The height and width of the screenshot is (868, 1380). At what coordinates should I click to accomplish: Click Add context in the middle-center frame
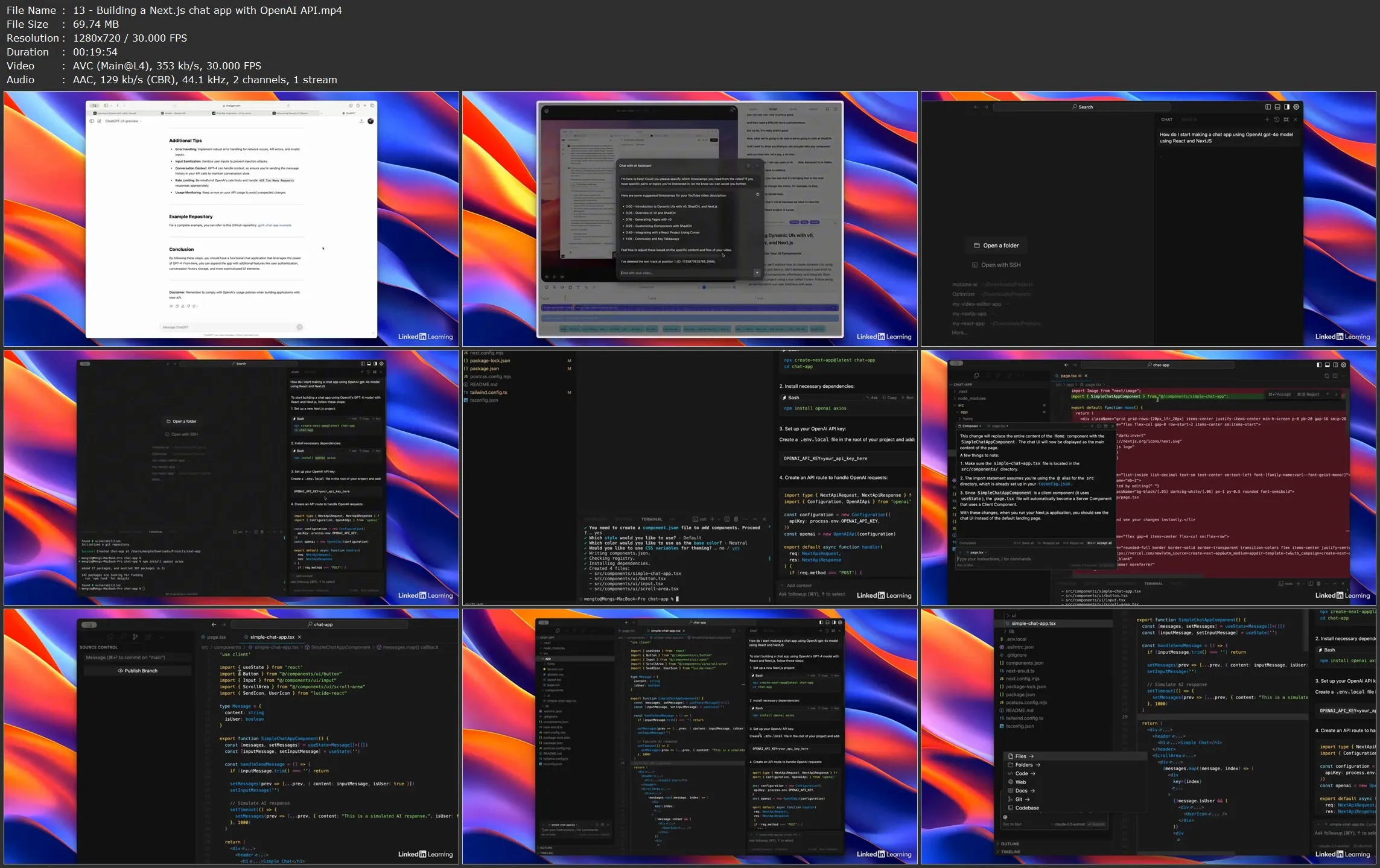[796, 585]
